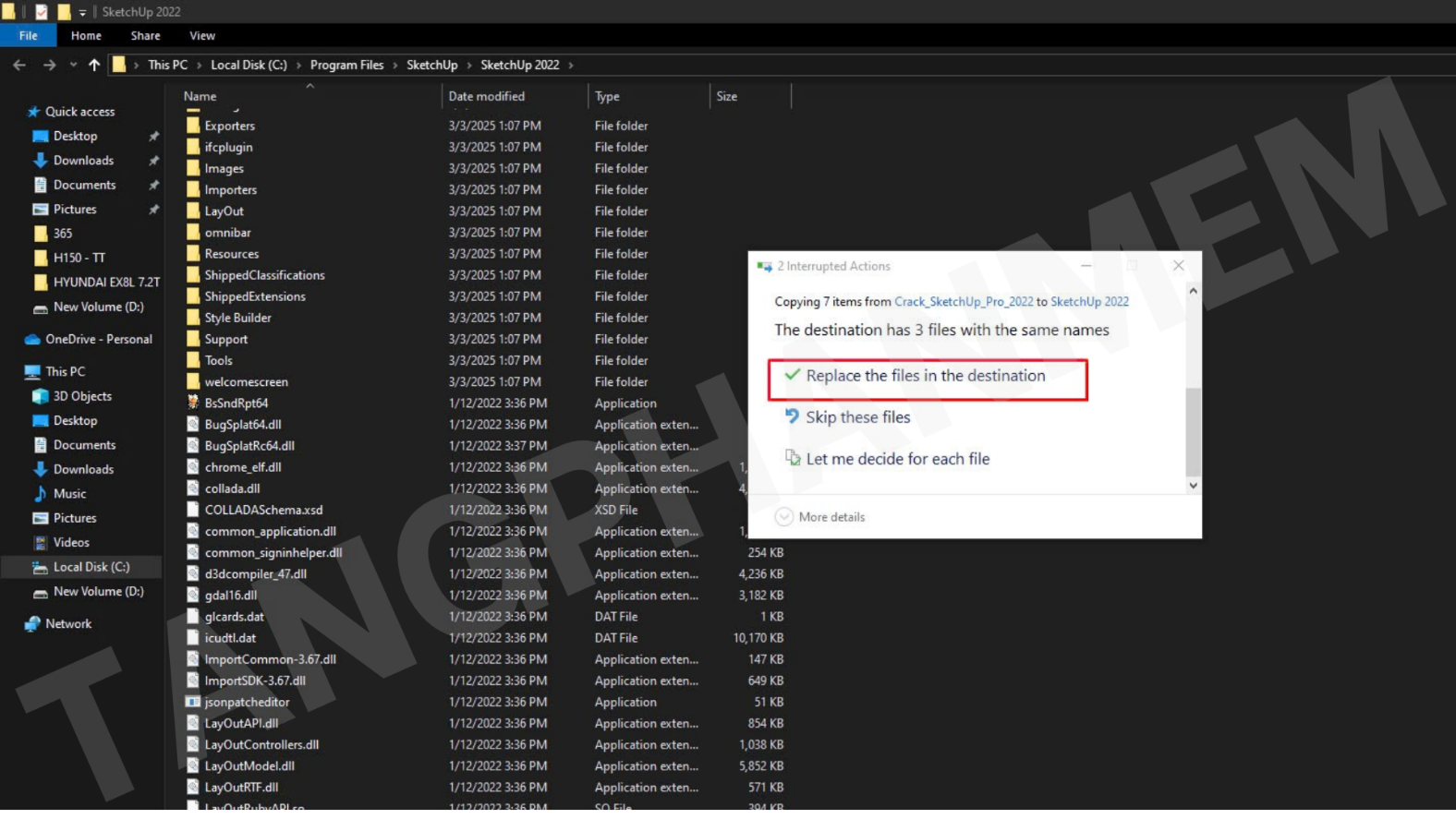The width and height of the screenshot is (1456, 819).
Task: Open SketchUp 2022 destination link in dialog
Action: tap(1089, 302)
